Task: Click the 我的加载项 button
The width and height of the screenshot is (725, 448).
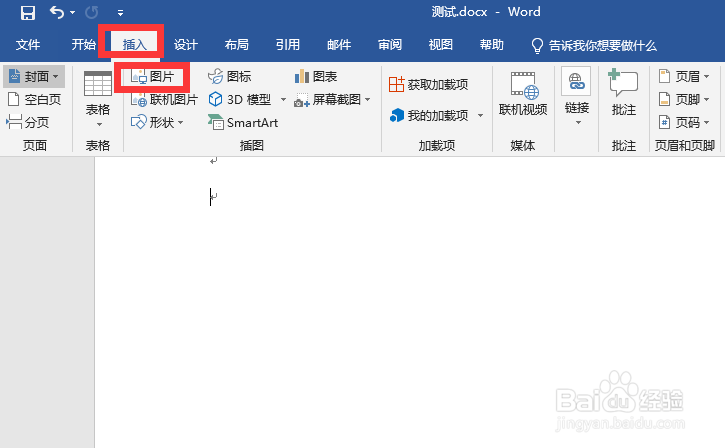Action: pyautogui.click(x=428, y=115)
